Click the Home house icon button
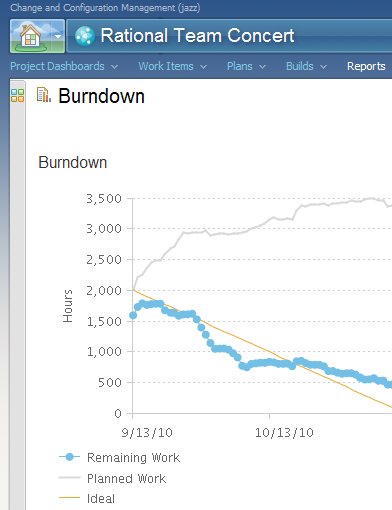The width and height of the screenshot is (392, 510). (31, 36)
